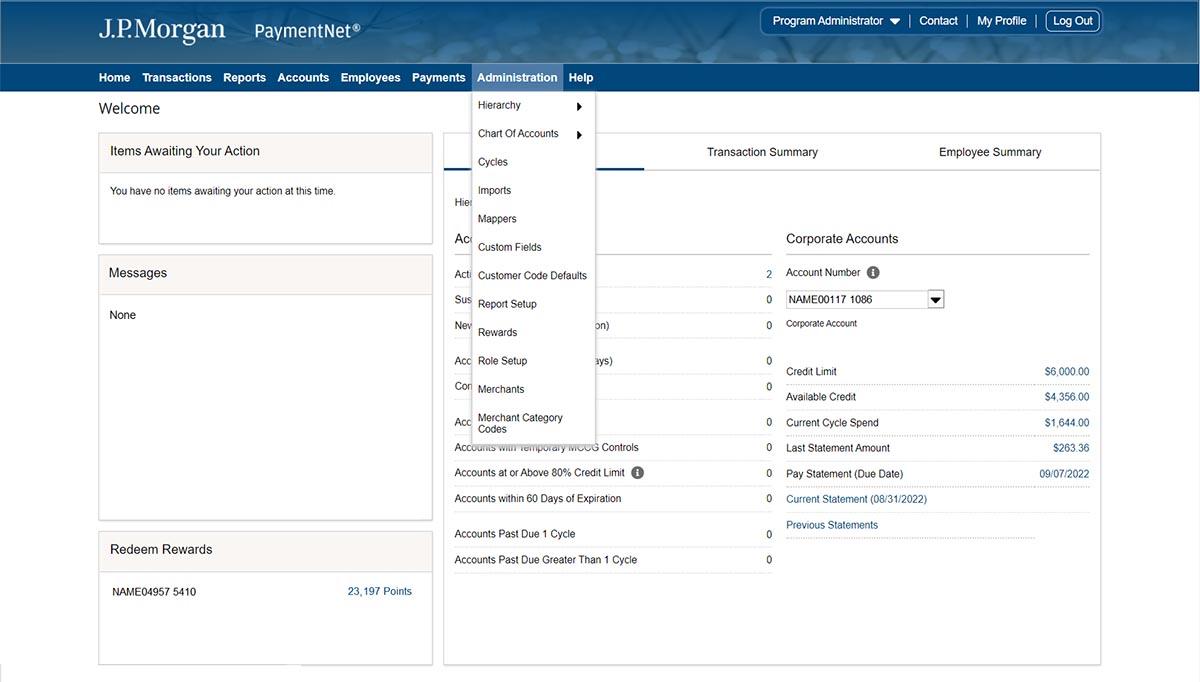Click the 23,197 Points rewards link

379,591
